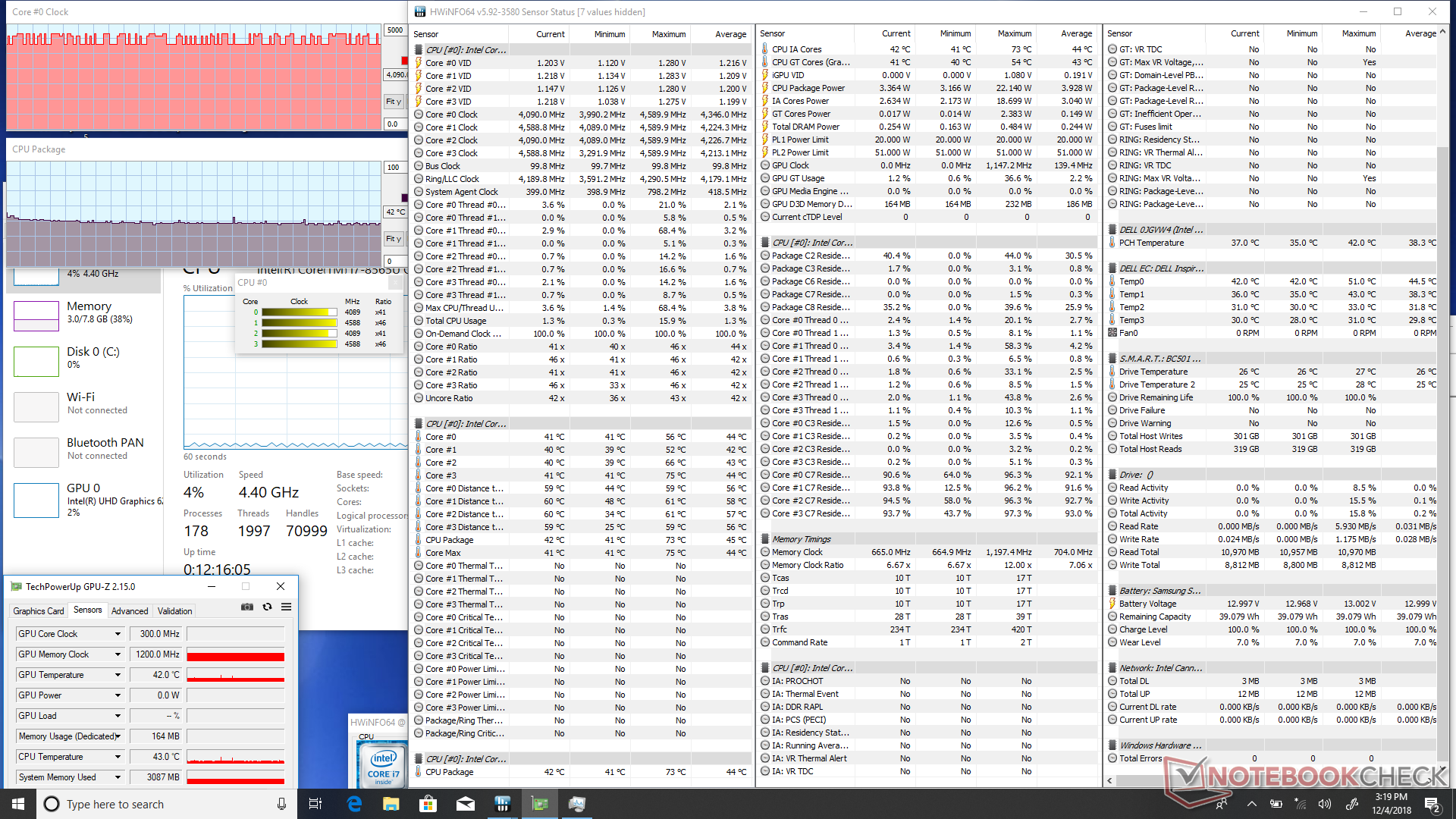
Task: Take a GPU-Z screenshot with camera icon
Action: pos(246,607)
